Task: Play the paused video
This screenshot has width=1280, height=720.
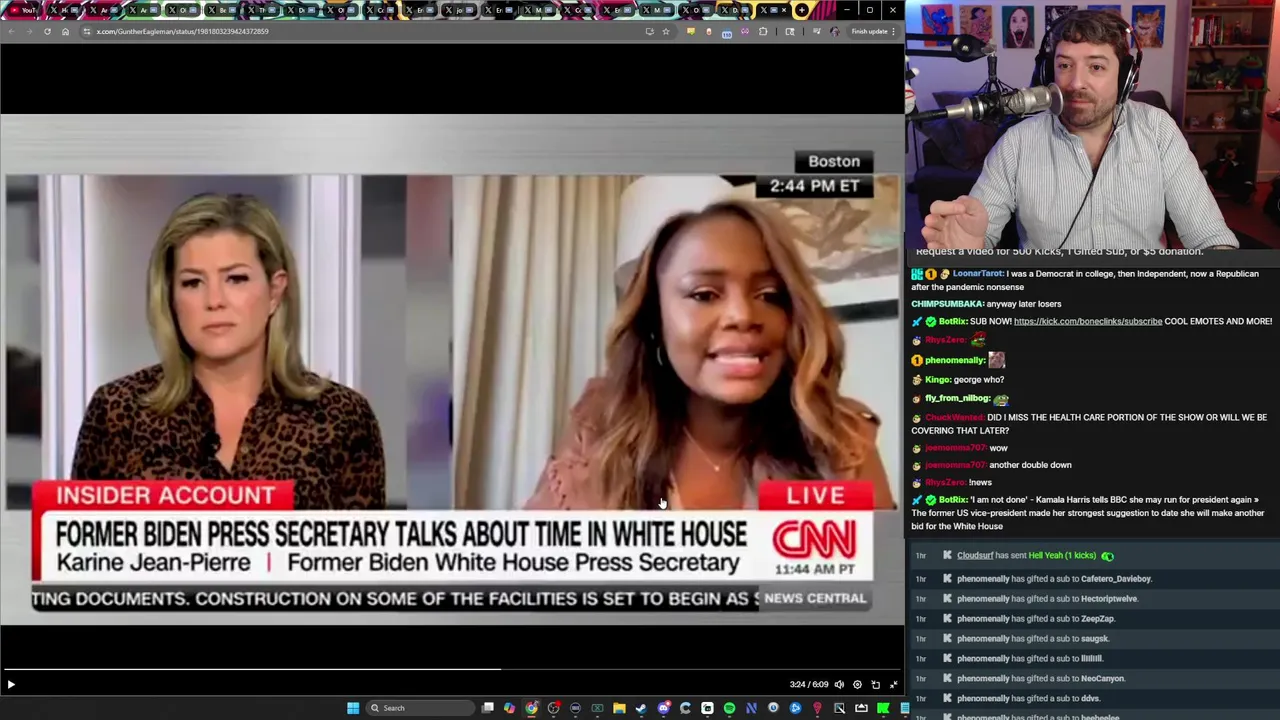Action: [11, 684]
